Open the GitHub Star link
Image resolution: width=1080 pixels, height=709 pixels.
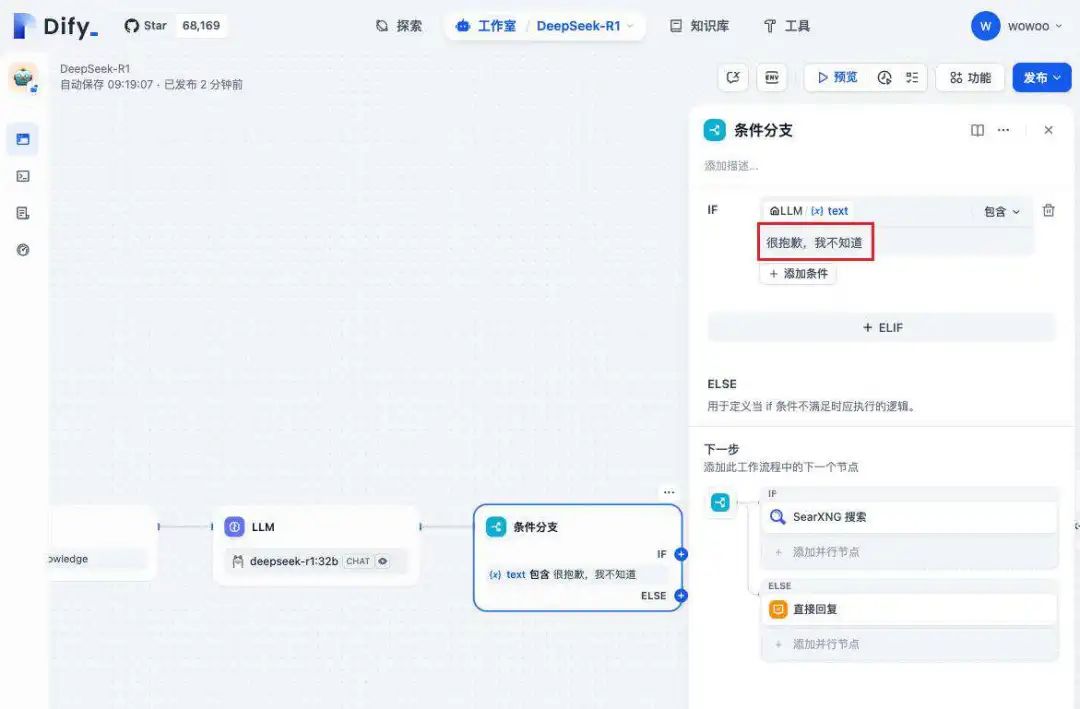(x=145, y=25)
